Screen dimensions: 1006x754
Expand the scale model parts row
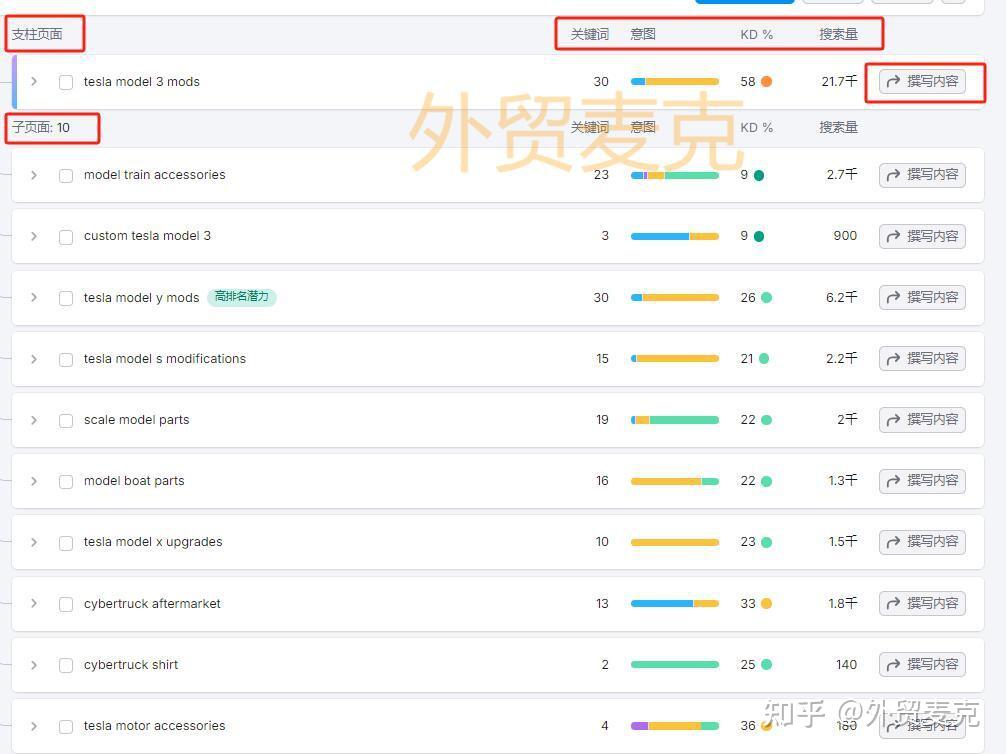coord(34,420)
